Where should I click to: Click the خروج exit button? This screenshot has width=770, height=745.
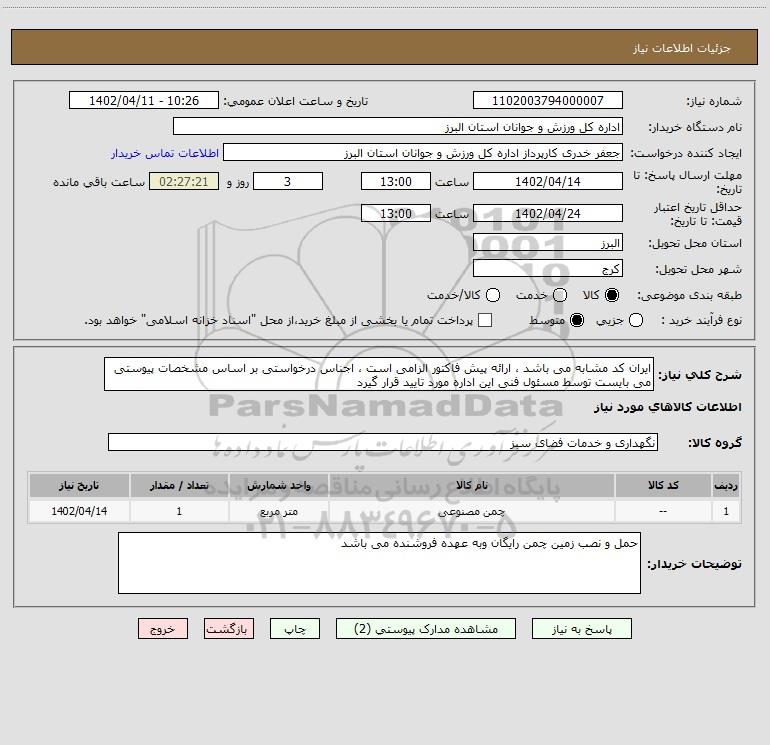pos(163,629)
